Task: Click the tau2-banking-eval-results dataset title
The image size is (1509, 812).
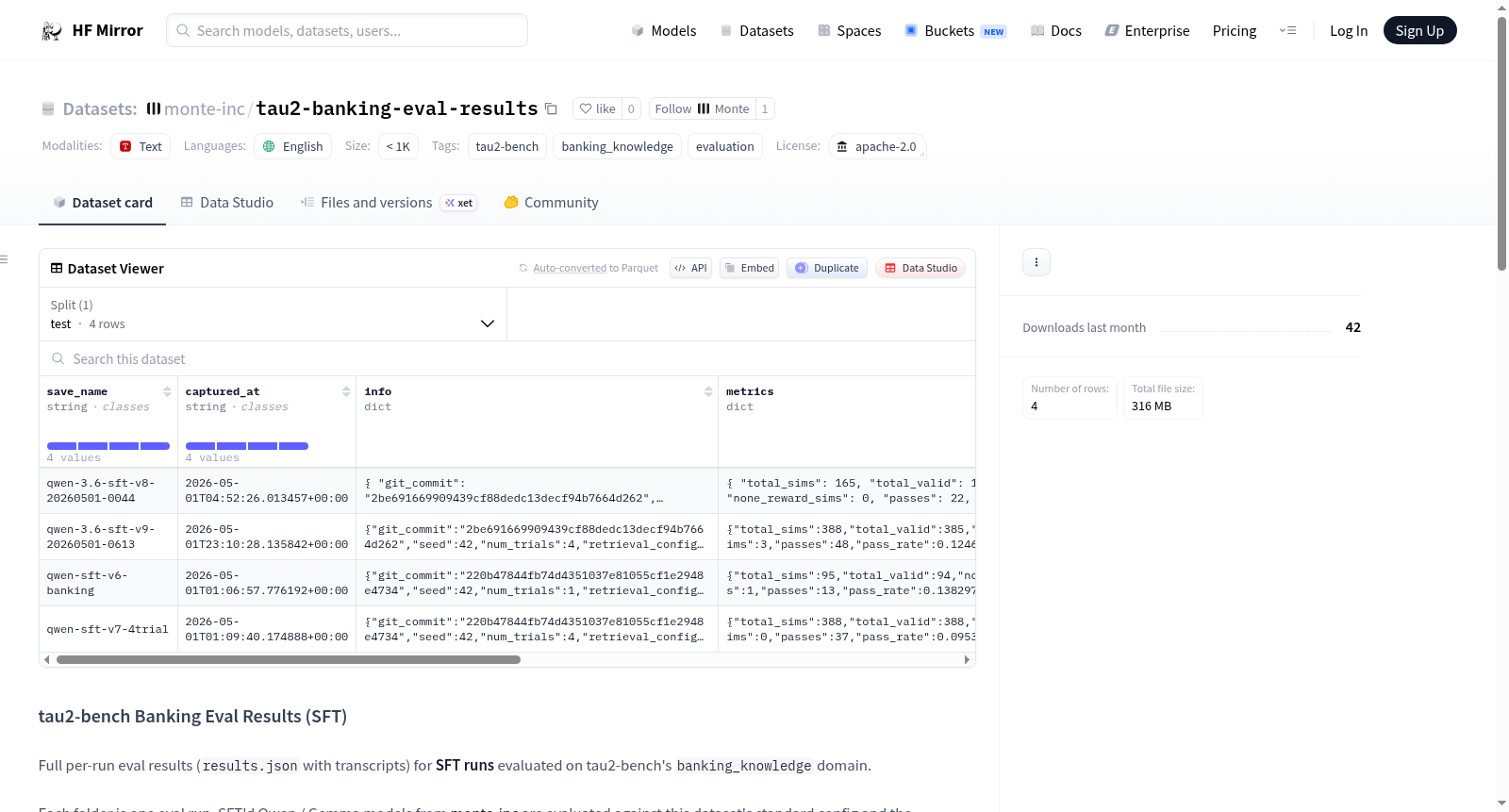Action: pyautogui.click(x=397, y=108)
